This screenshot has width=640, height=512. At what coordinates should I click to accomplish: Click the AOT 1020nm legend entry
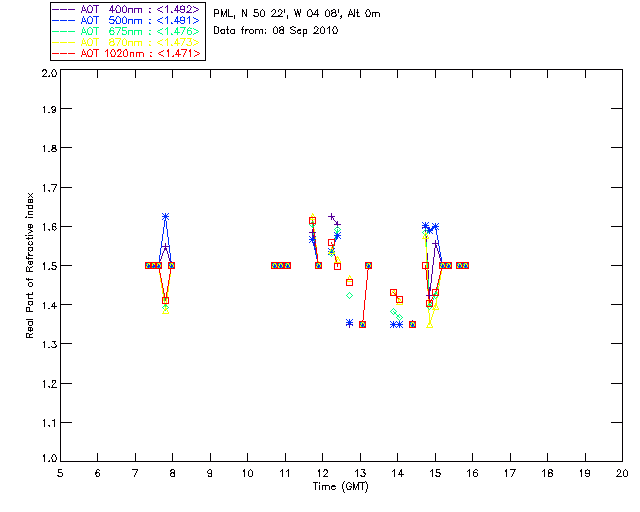(x=126, y=53)
